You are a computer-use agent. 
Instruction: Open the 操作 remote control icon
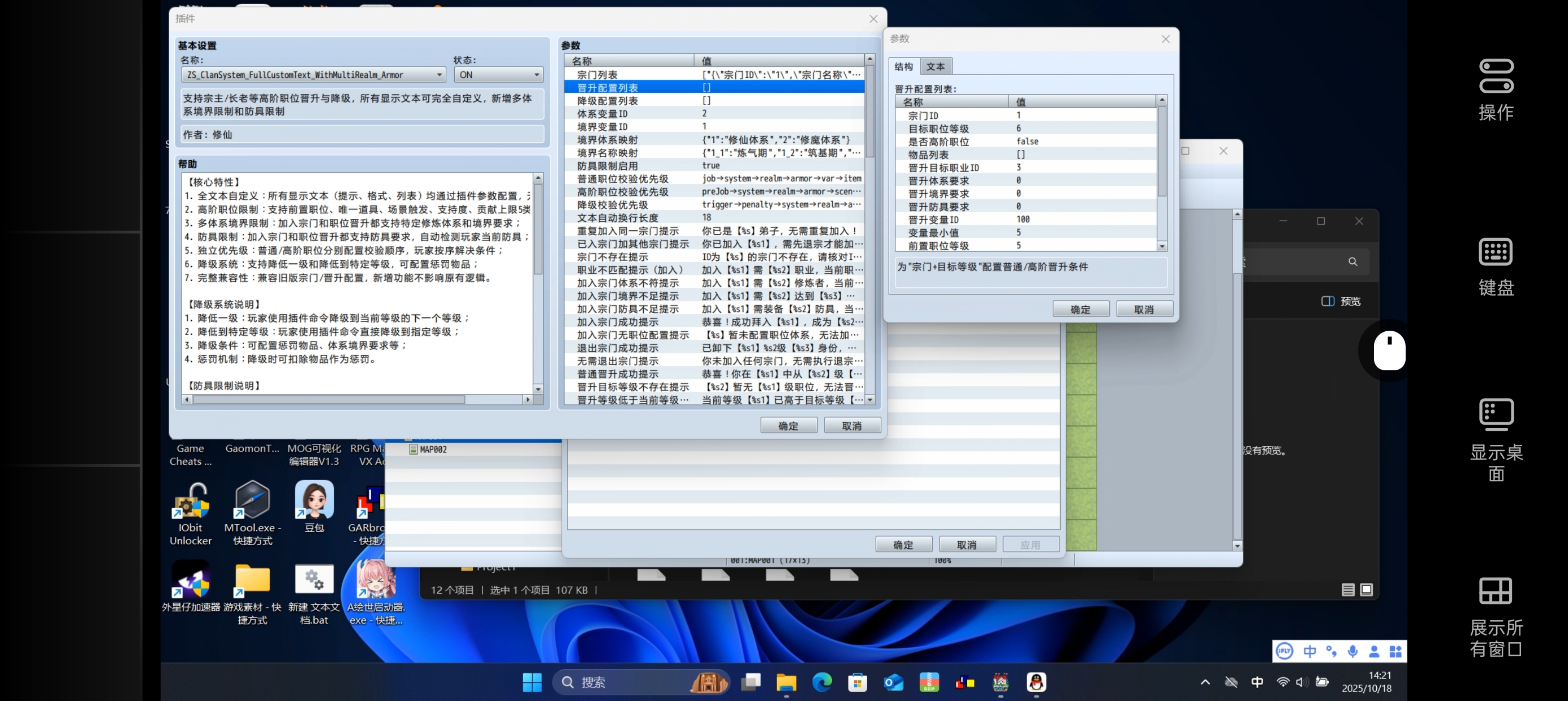tap(1496, 77)
